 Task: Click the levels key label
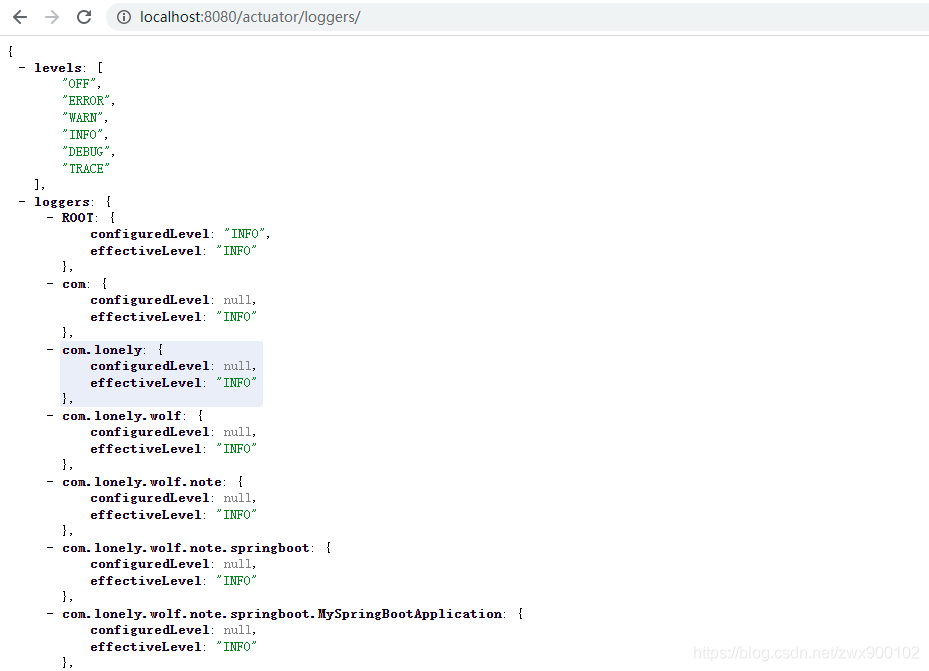click(58, 68)
